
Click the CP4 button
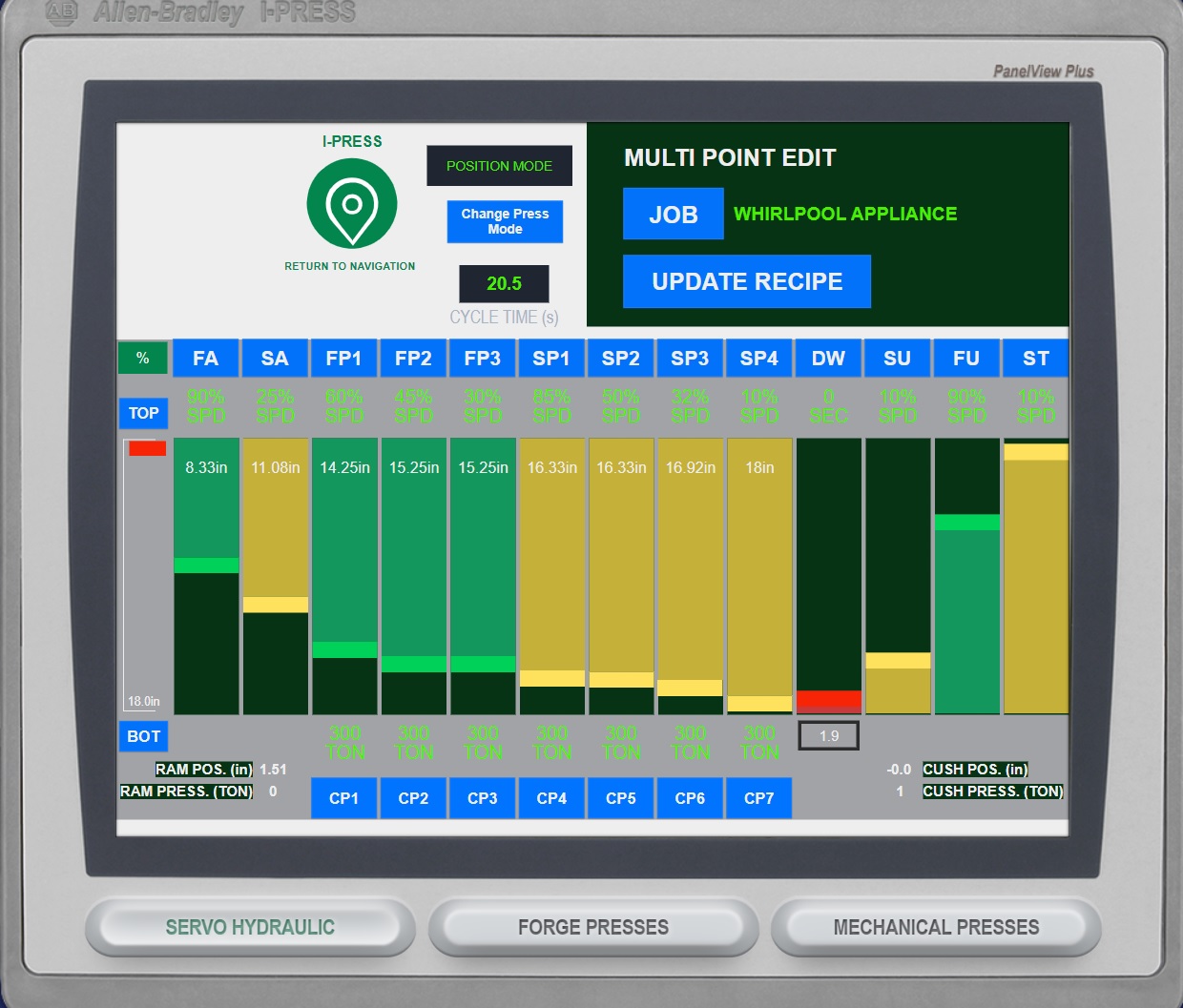[551, 798]
